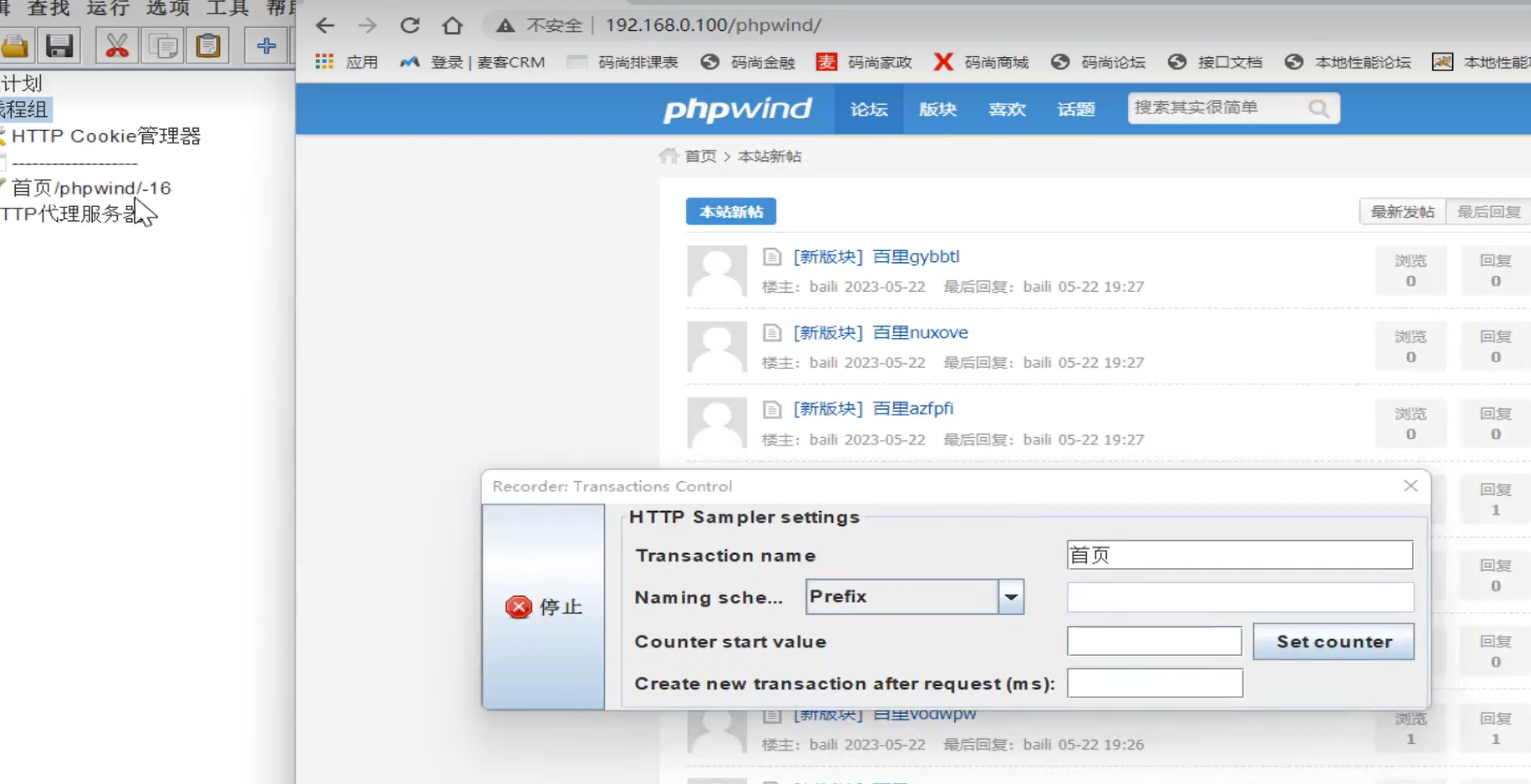
Task: Click the avatar of the 百里nuxove post
Action: coord(717,347)
